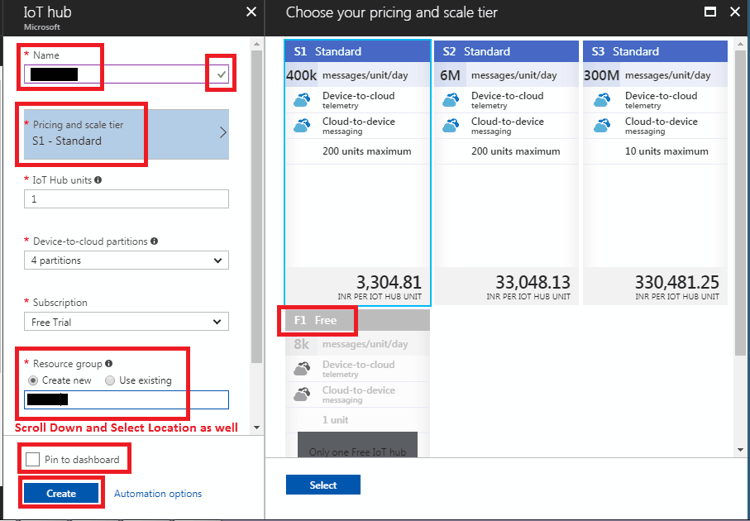Select Create new resource group option
This screenshot has height=521, width=750.
click(34, 380)
